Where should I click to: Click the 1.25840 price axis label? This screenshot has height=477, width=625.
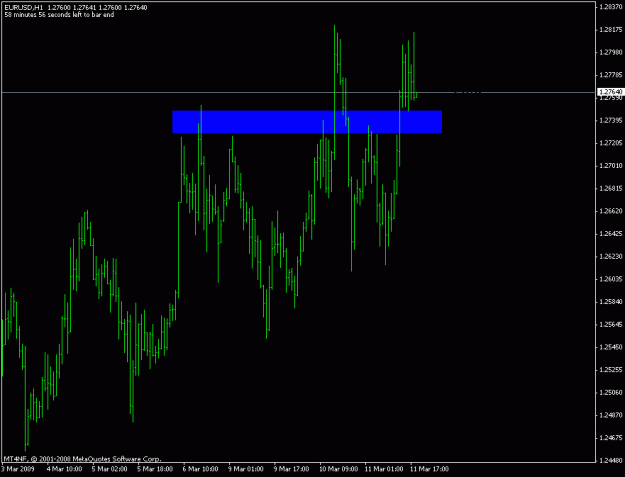(x=611, y=302)
